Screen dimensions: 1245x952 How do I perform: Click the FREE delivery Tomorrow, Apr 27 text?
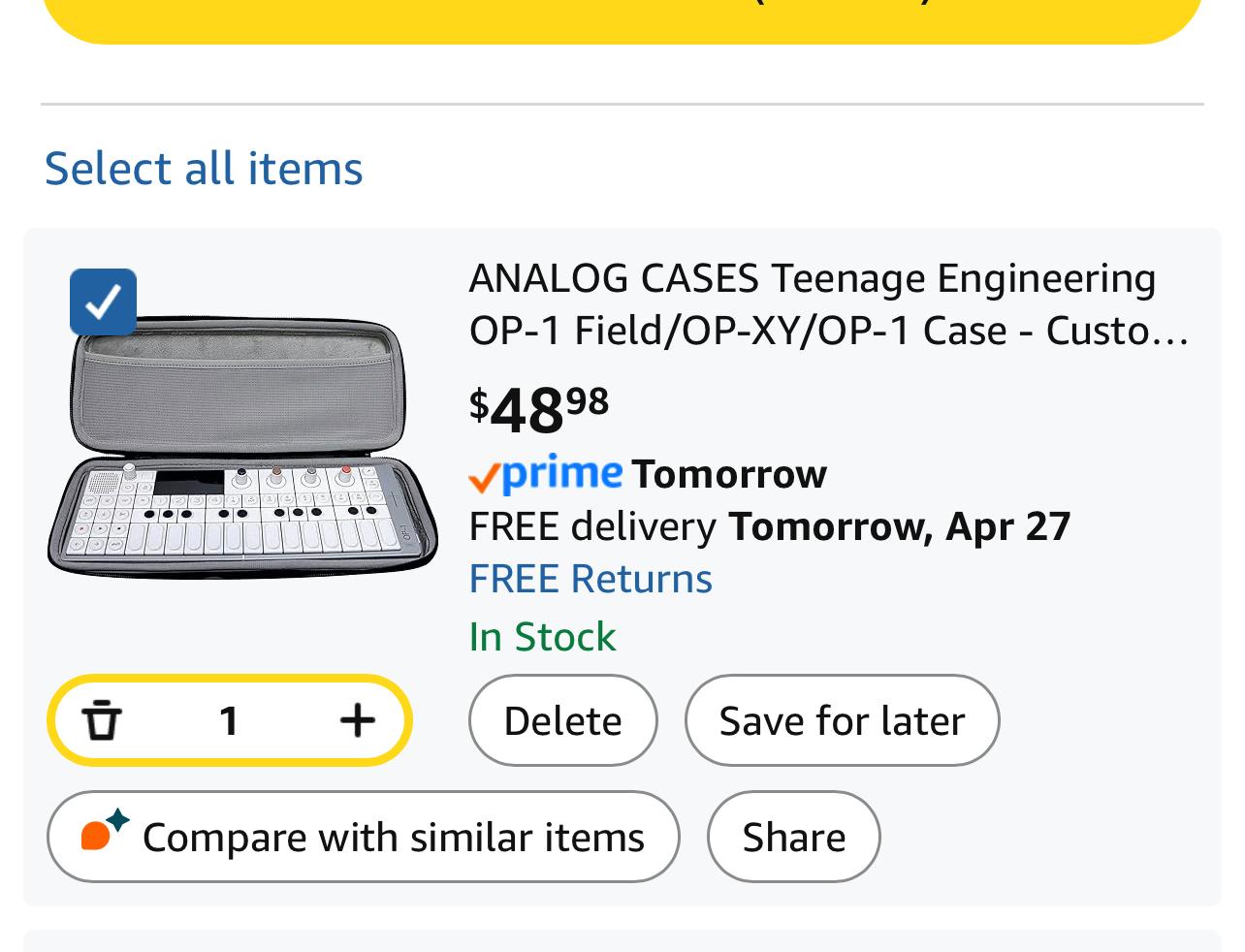(769, 526)
